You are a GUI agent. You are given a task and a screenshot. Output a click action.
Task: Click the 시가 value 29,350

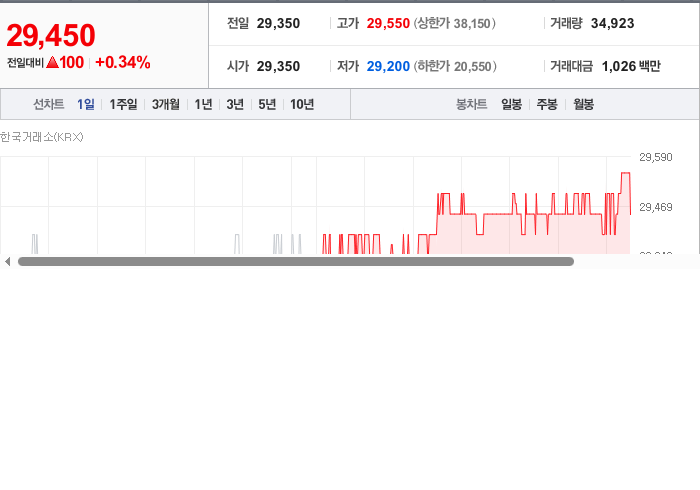(x=278, y=66)
